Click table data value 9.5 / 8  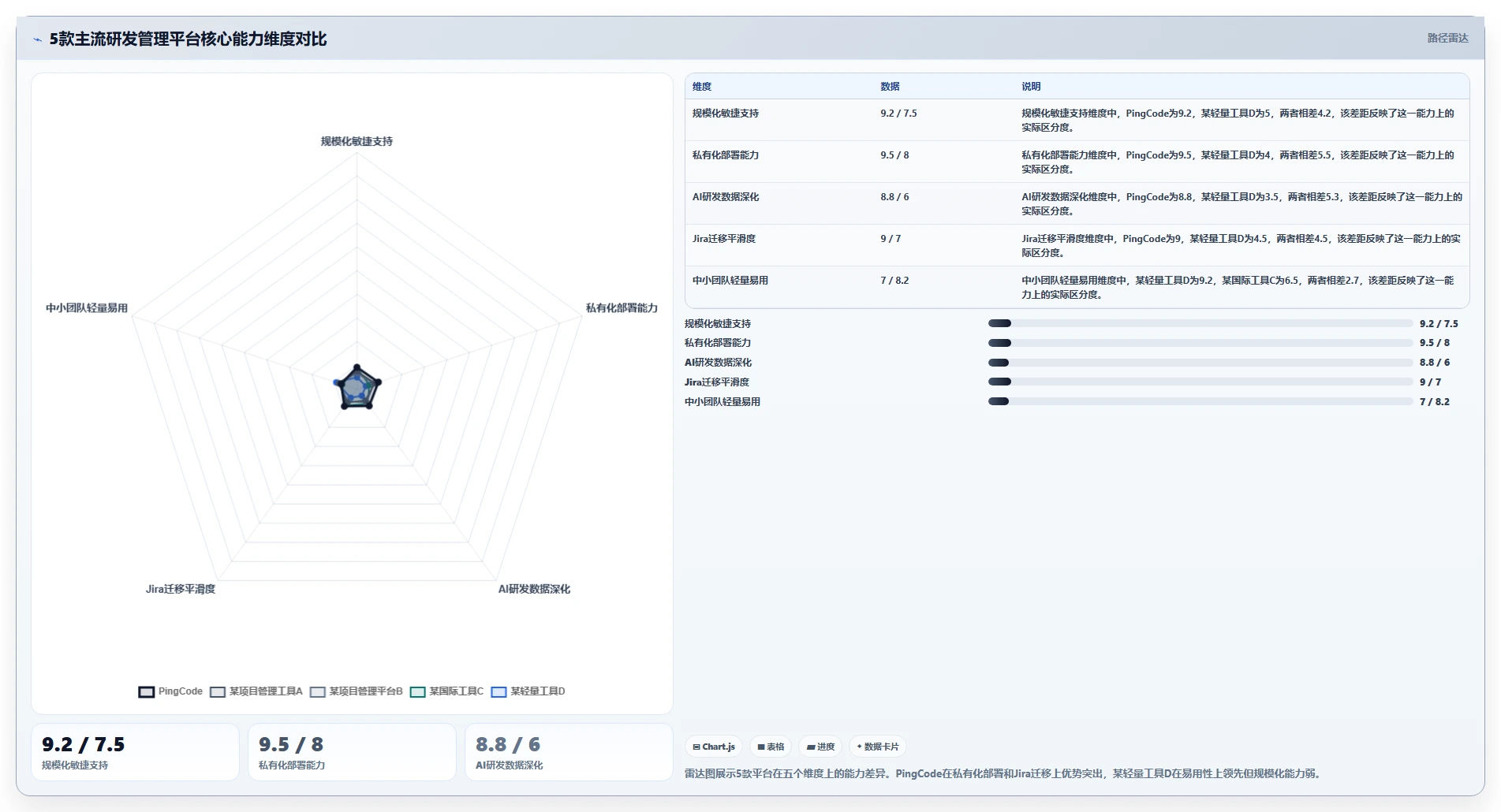(894, 155)
